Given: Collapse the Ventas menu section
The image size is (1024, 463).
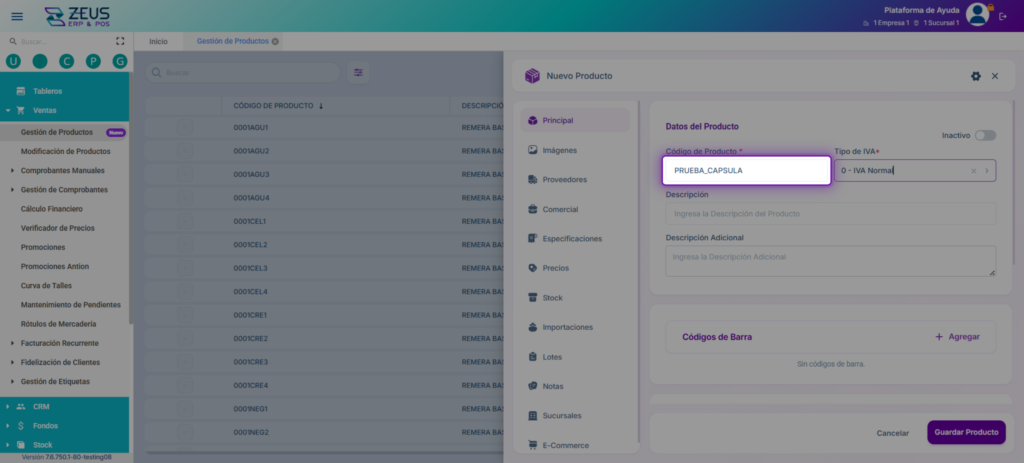Looking at the screenshot, I should pyautogui.click(x=8, y=110).
